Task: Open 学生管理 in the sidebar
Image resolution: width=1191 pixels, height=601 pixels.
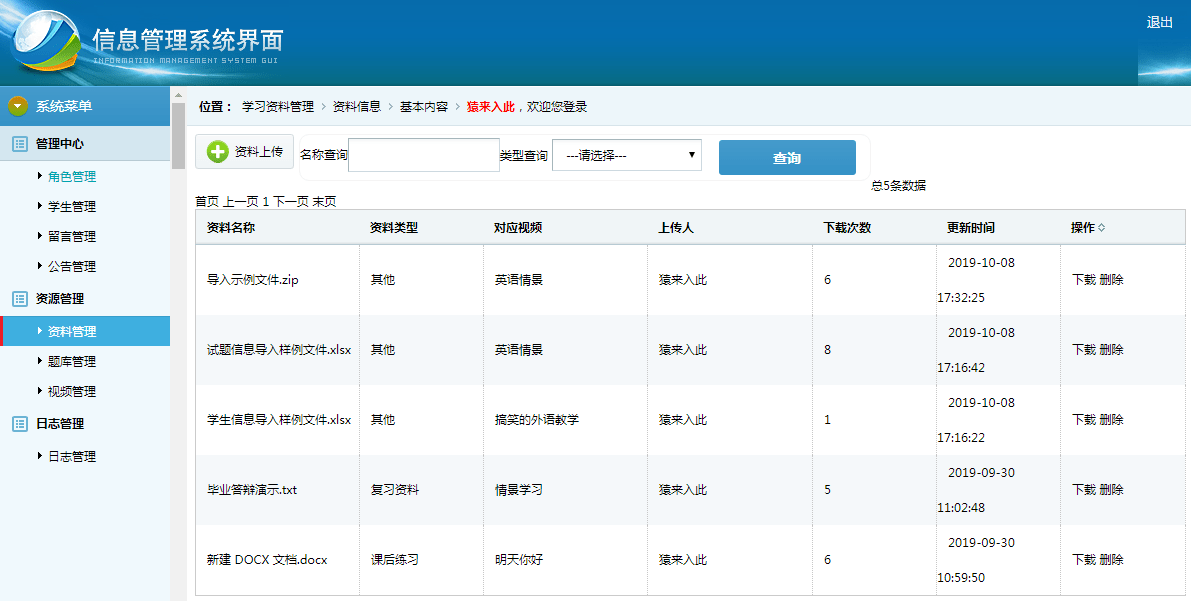Action: (x=71, y=207)
